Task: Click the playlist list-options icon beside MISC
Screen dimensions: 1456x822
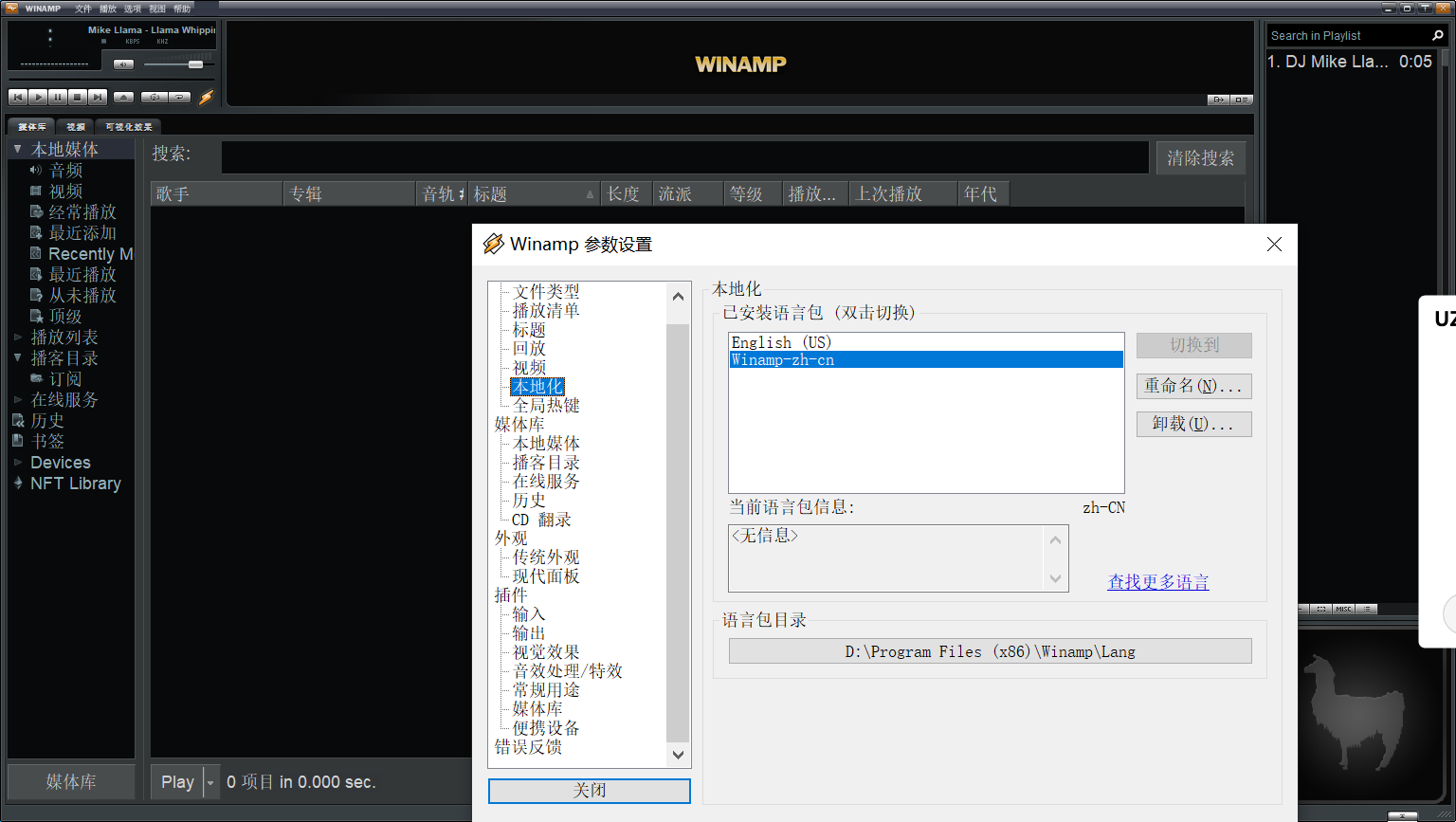Action: 1366,609
